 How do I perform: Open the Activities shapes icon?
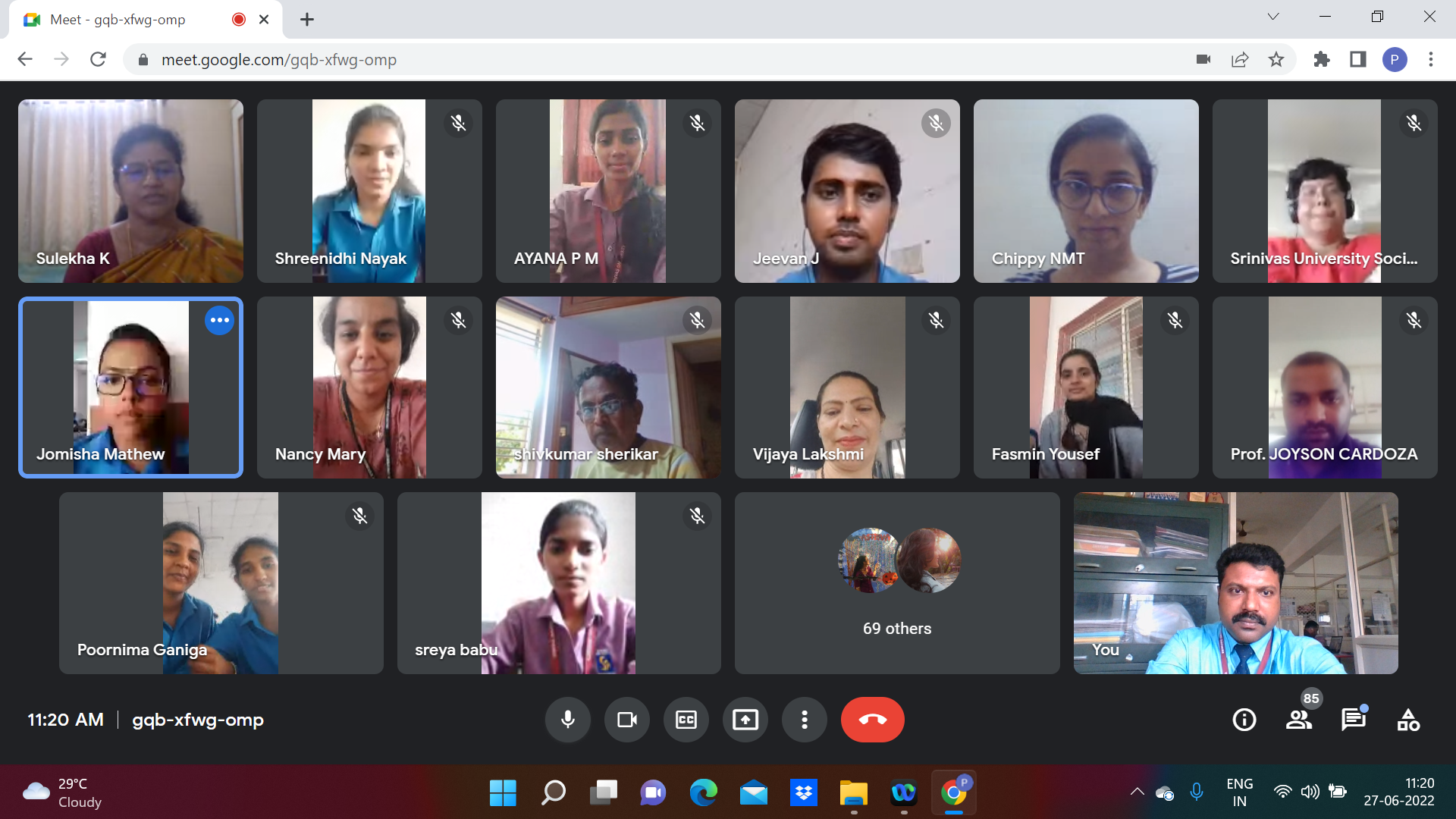[x=1408, y=720]
